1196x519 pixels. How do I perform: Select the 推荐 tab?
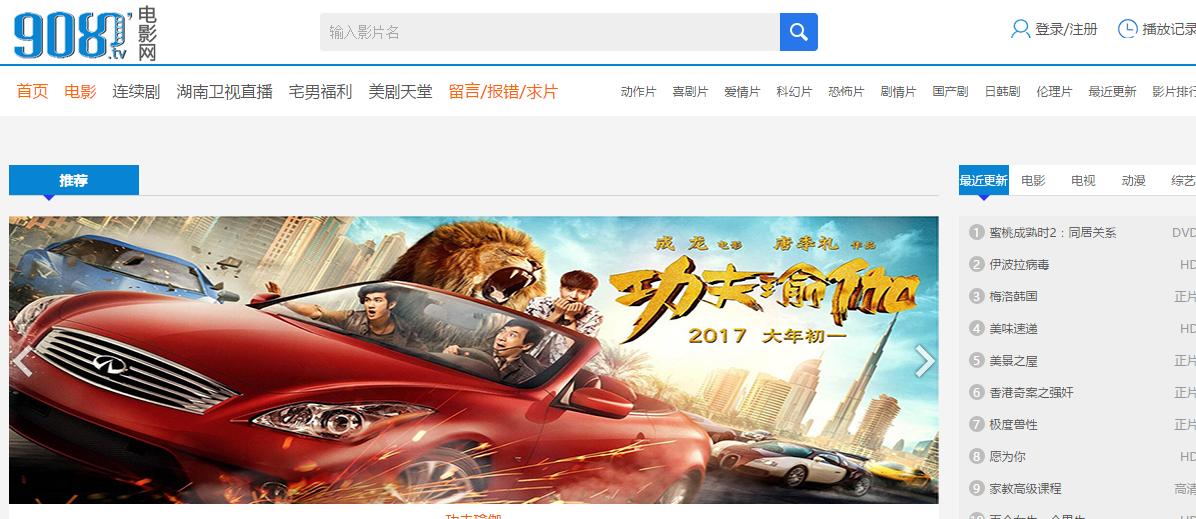click(x=74, y=180)
